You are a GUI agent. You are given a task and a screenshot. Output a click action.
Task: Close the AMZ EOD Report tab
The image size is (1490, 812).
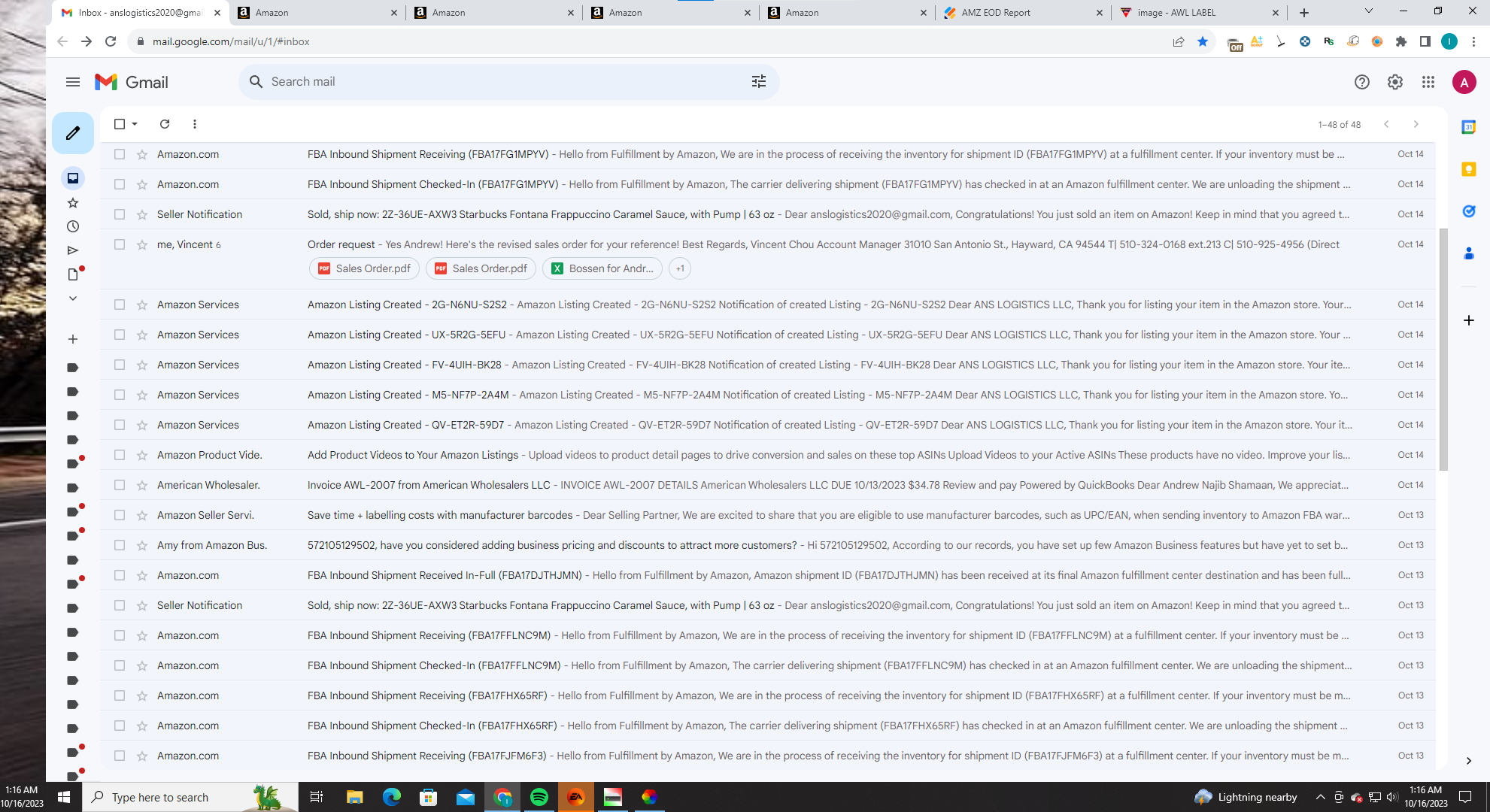(x=1100, y=13)
